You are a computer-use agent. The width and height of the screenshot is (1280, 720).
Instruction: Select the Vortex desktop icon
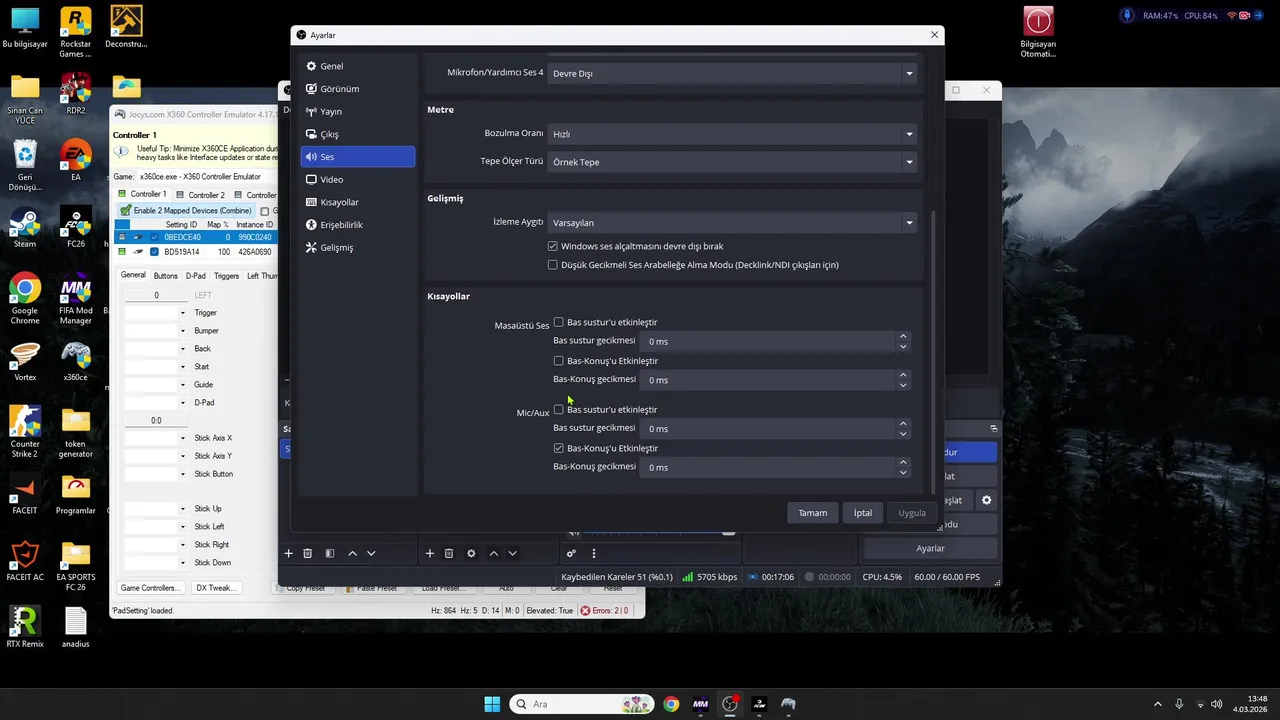25,362
